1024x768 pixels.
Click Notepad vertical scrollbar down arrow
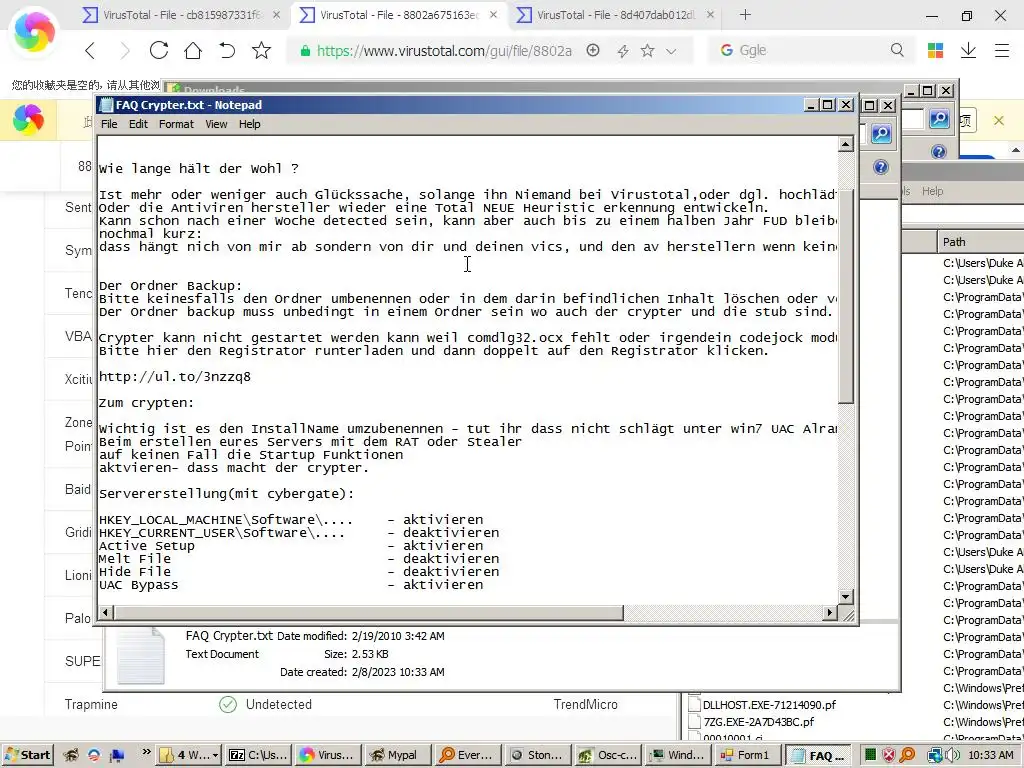click(846, 596)
